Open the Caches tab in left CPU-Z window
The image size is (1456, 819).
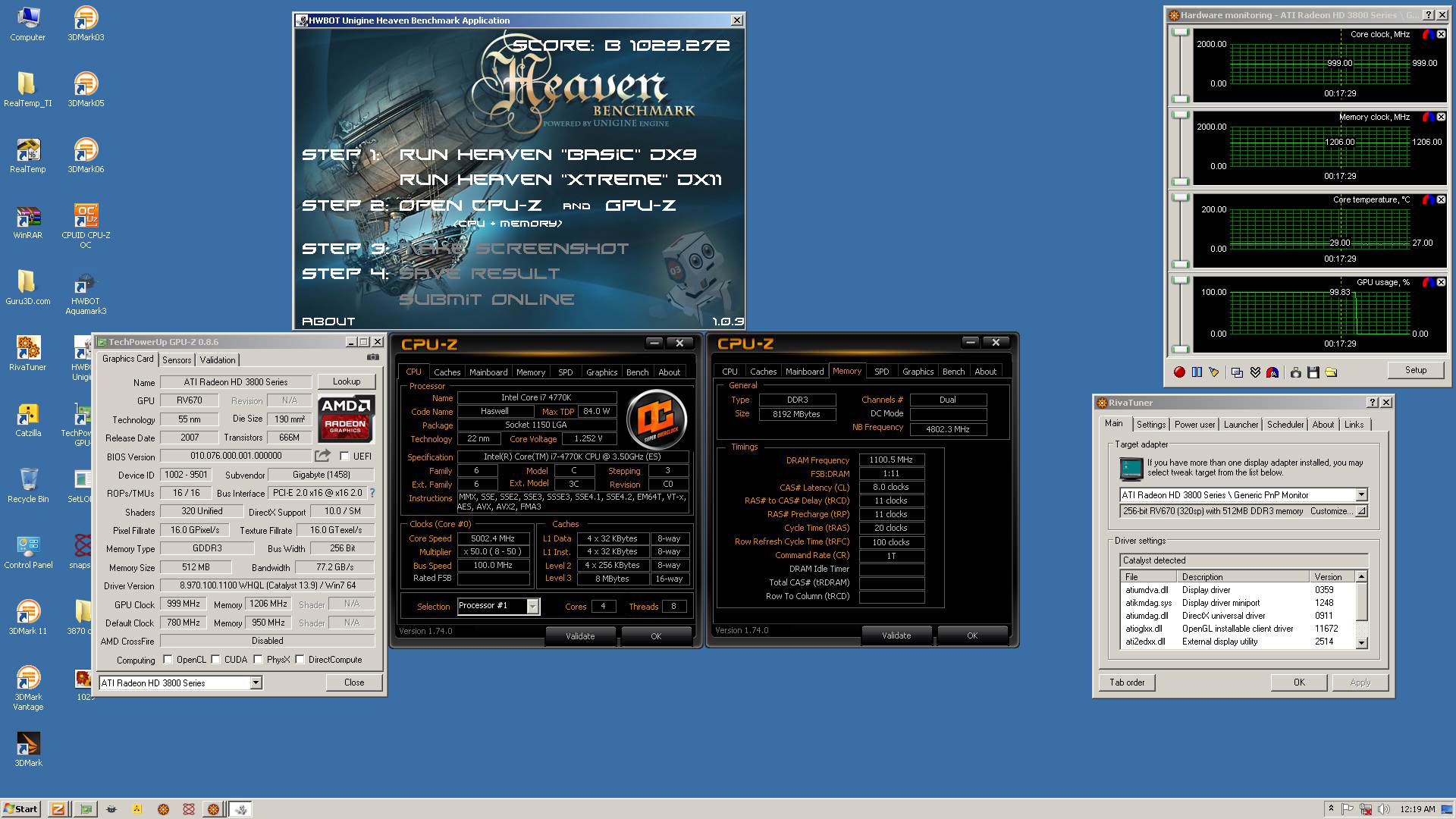(x=447, y=372)
